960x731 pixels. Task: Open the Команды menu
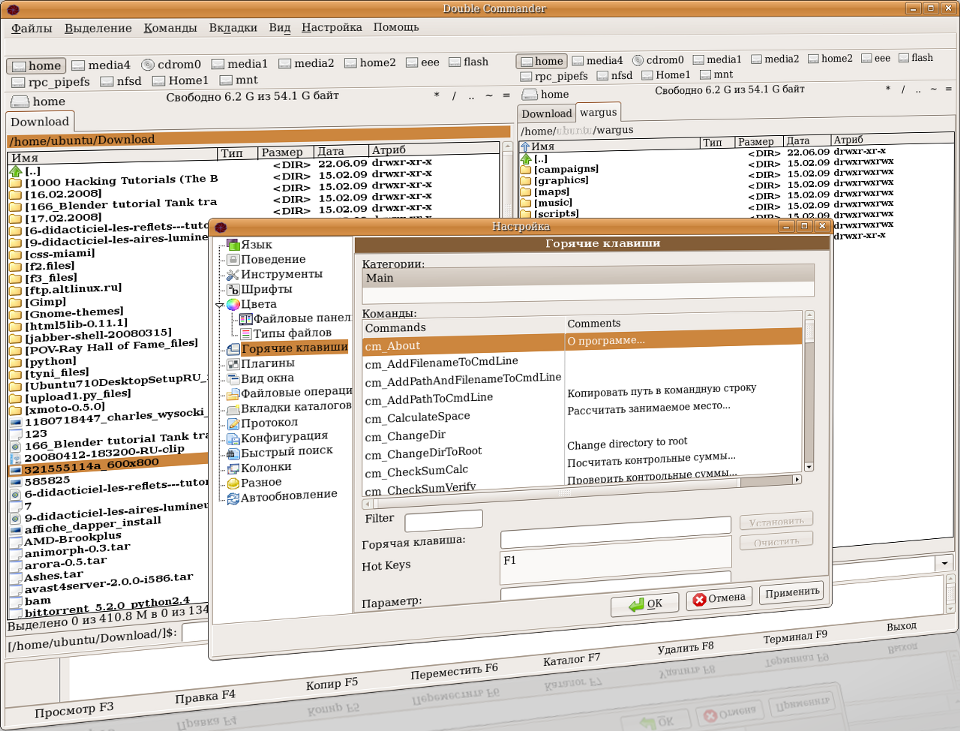170,27
